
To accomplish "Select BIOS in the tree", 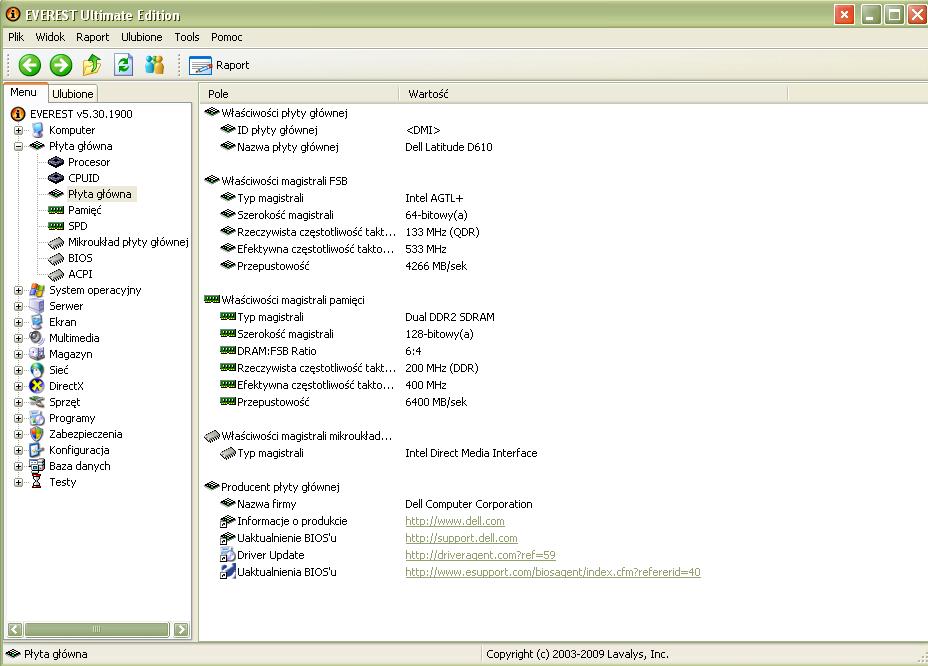I will 80,258.
